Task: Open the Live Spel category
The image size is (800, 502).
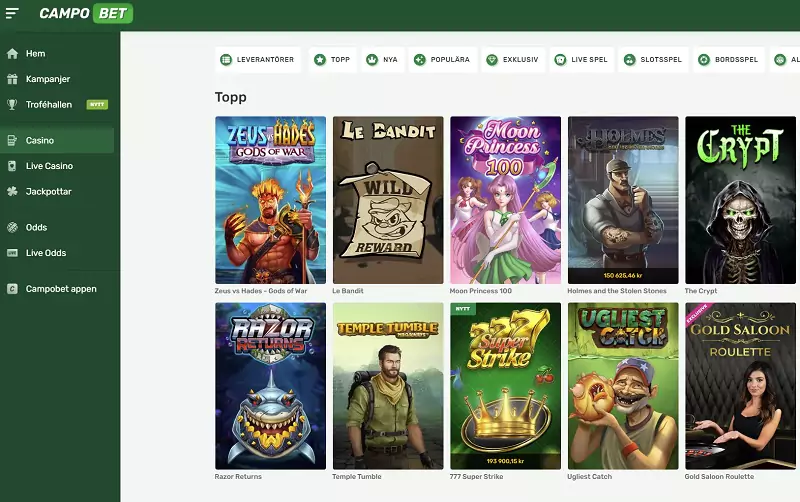Action: click(581, 60)
